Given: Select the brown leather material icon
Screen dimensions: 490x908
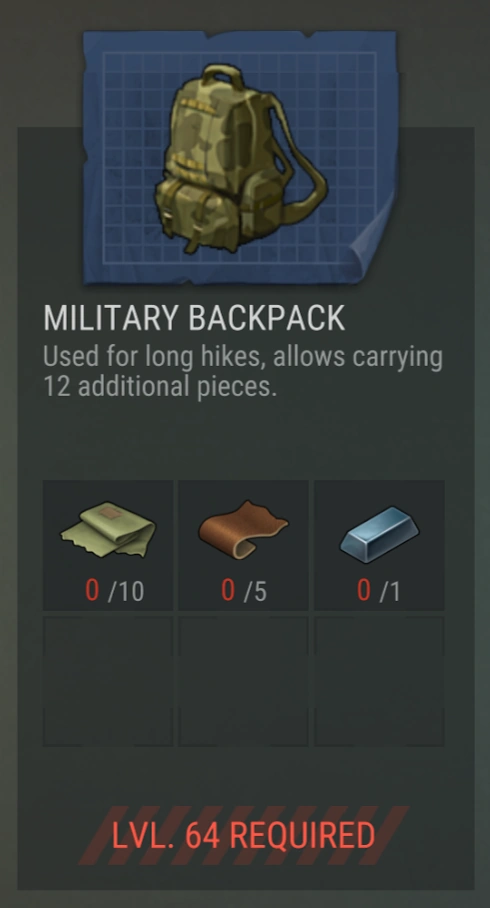Looking at the screenshot, I should coord(243,530).
